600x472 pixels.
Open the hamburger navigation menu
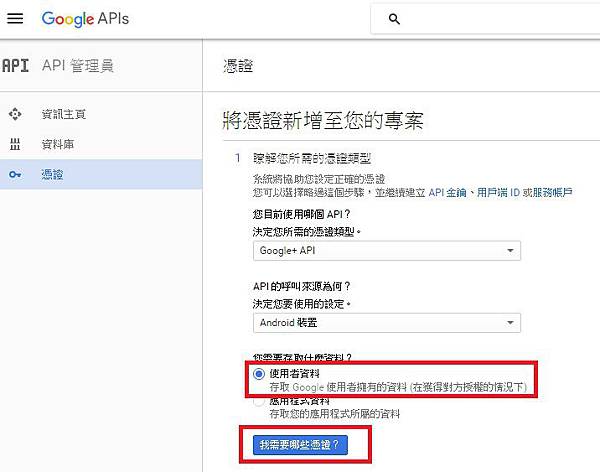click(x=15, y=18)
